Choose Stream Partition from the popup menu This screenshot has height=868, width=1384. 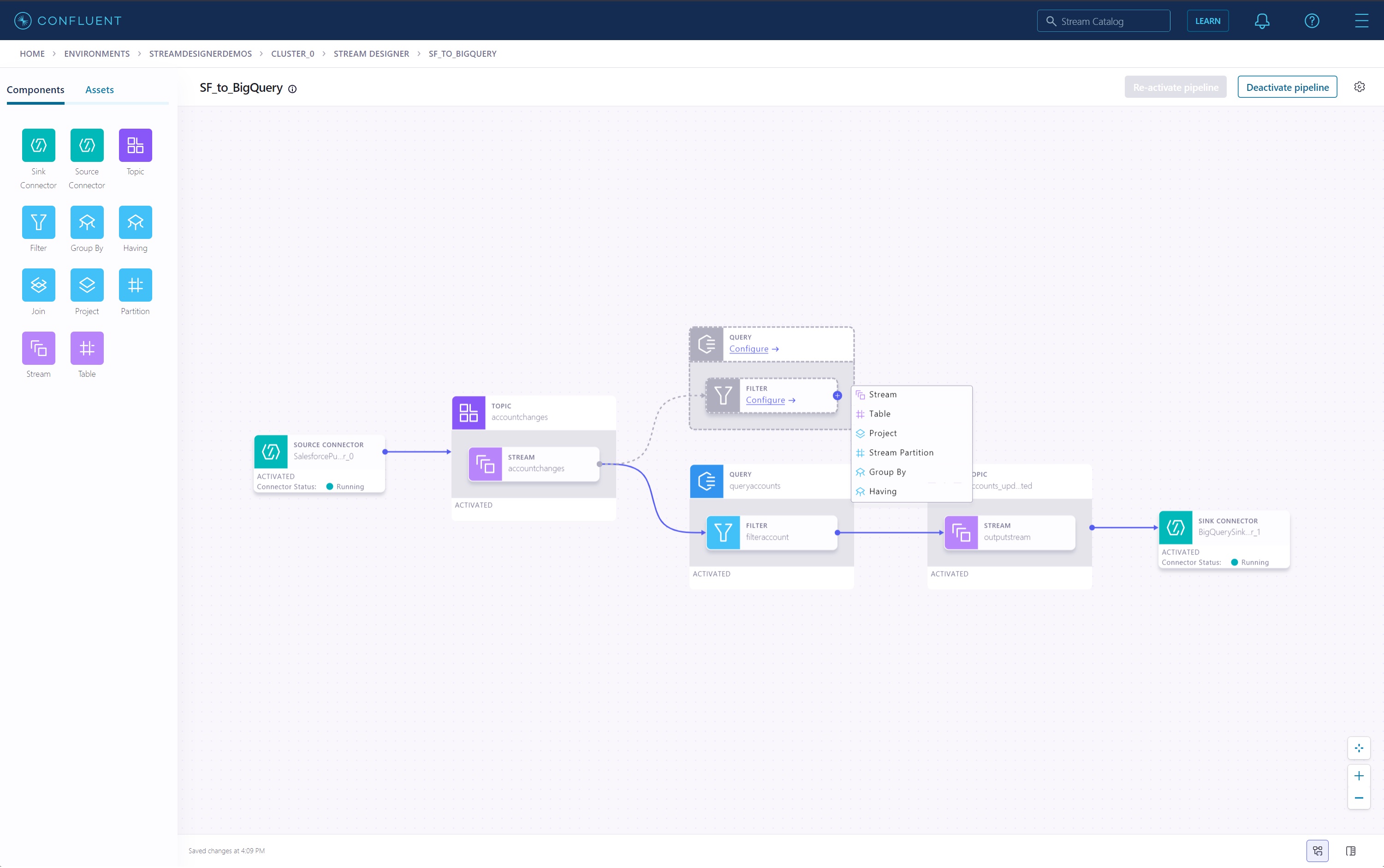[x=901, y=453]
